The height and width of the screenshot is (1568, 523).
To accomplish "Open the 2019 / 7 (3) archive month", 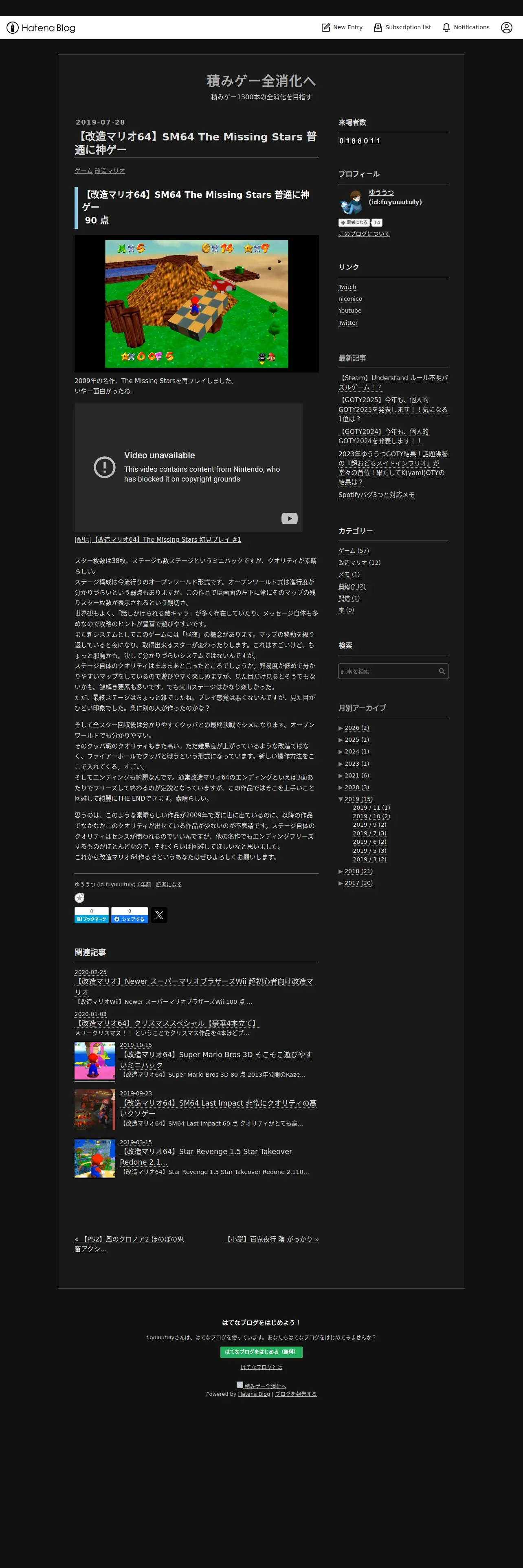I will click(x=369, y=833).
